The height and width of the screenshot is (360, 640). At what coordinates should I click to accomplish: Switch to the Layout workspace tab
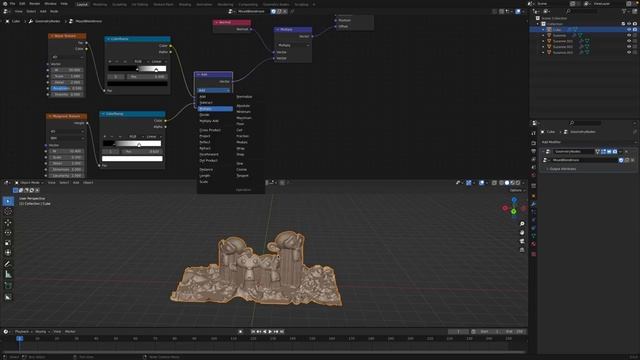pos(82,4)
